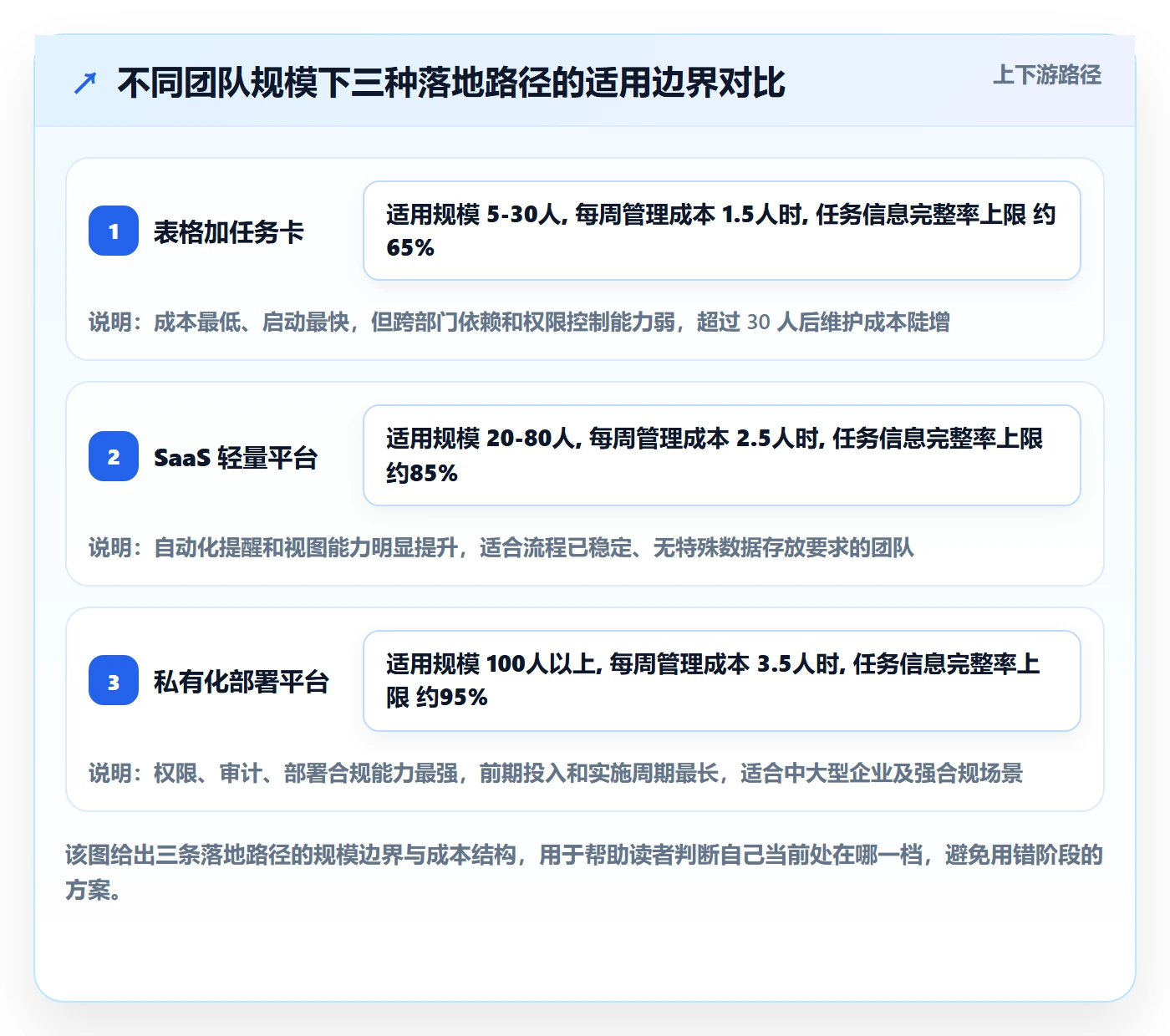Click the footer paragraph starting 该图给出三条落地路径

click(584, 872)
